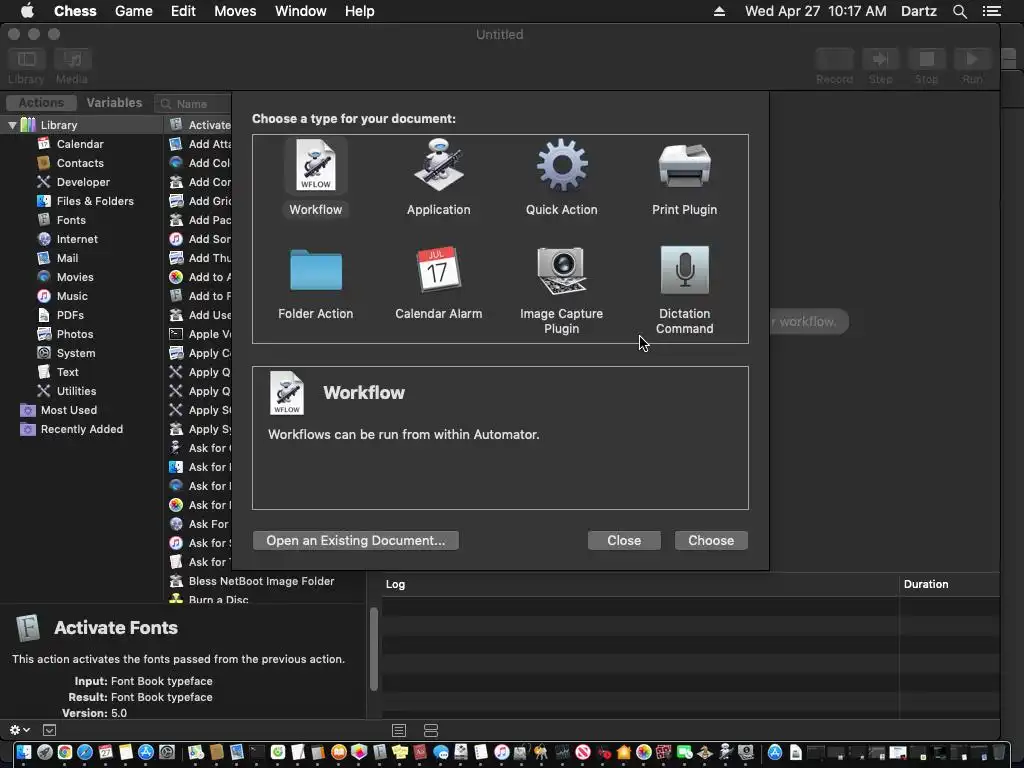Click the action description pane scrollbar
The image size is (1024, 768).
(374, 649)
